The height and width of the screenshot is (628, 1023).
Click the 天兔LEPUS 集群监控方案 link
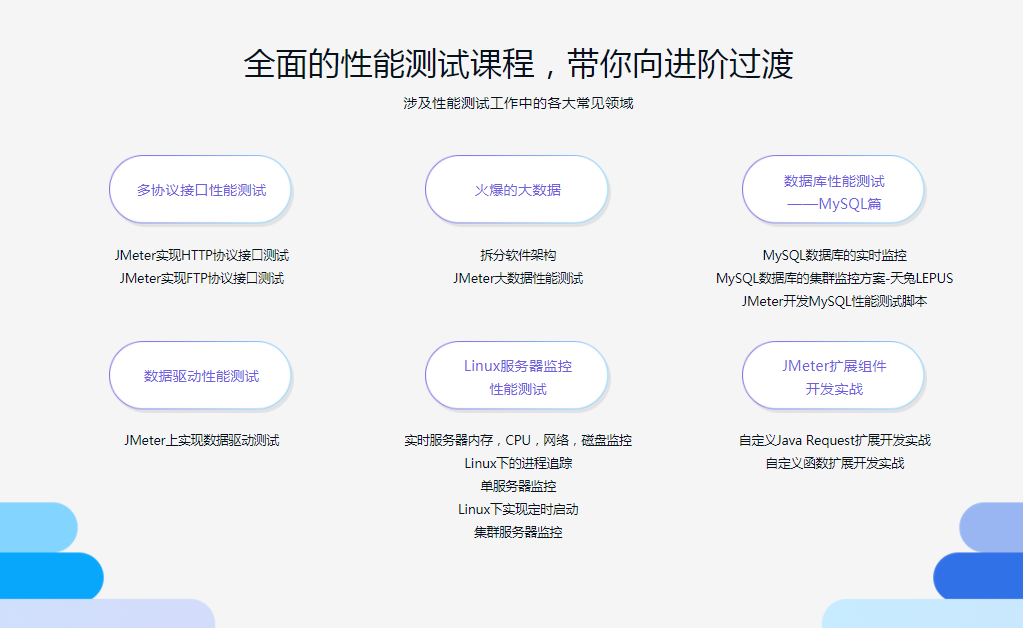point(833,279)
